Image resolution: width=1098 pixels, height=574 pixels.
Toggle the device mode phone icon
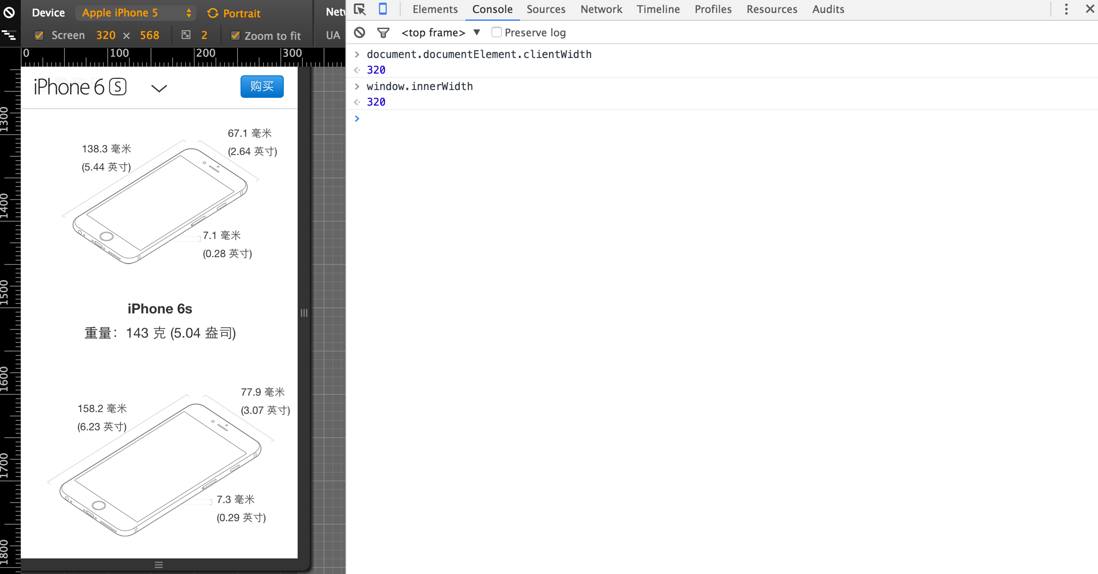[x=382, y=9]
